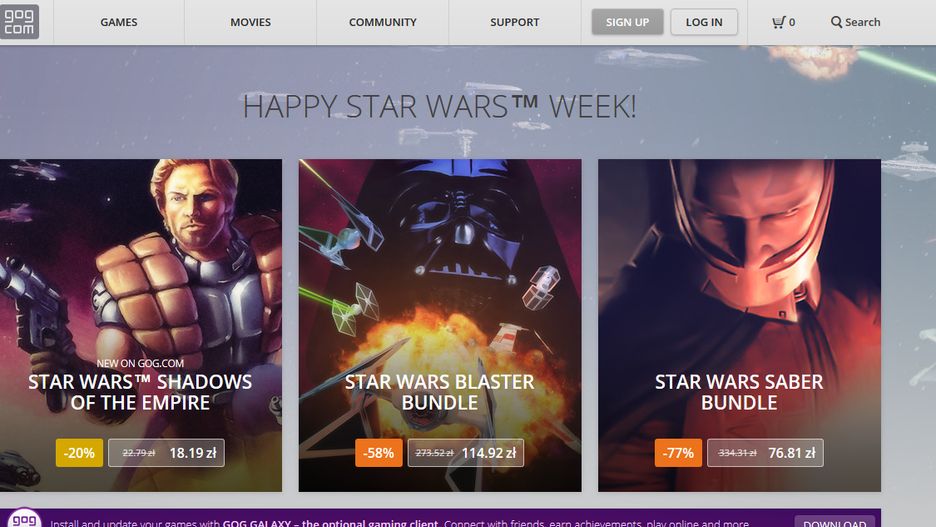Image resolution: width=936 pixels, height=527 pixels.
Task: Click the GOG GALAXY optional gaming client link
Action: (330, 523)
